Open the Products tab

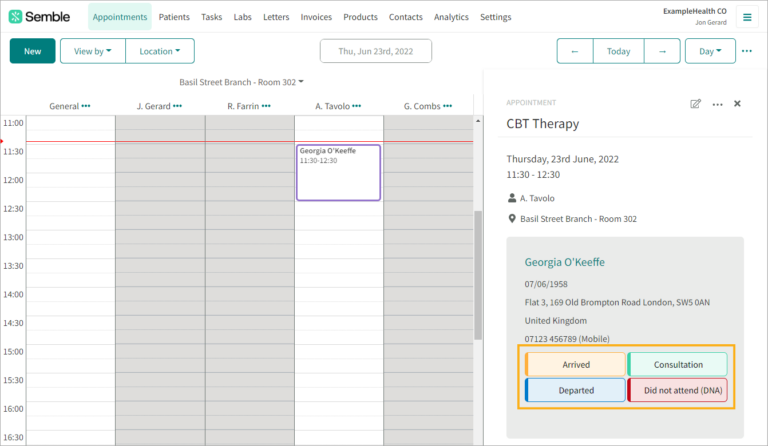(360, 17)
